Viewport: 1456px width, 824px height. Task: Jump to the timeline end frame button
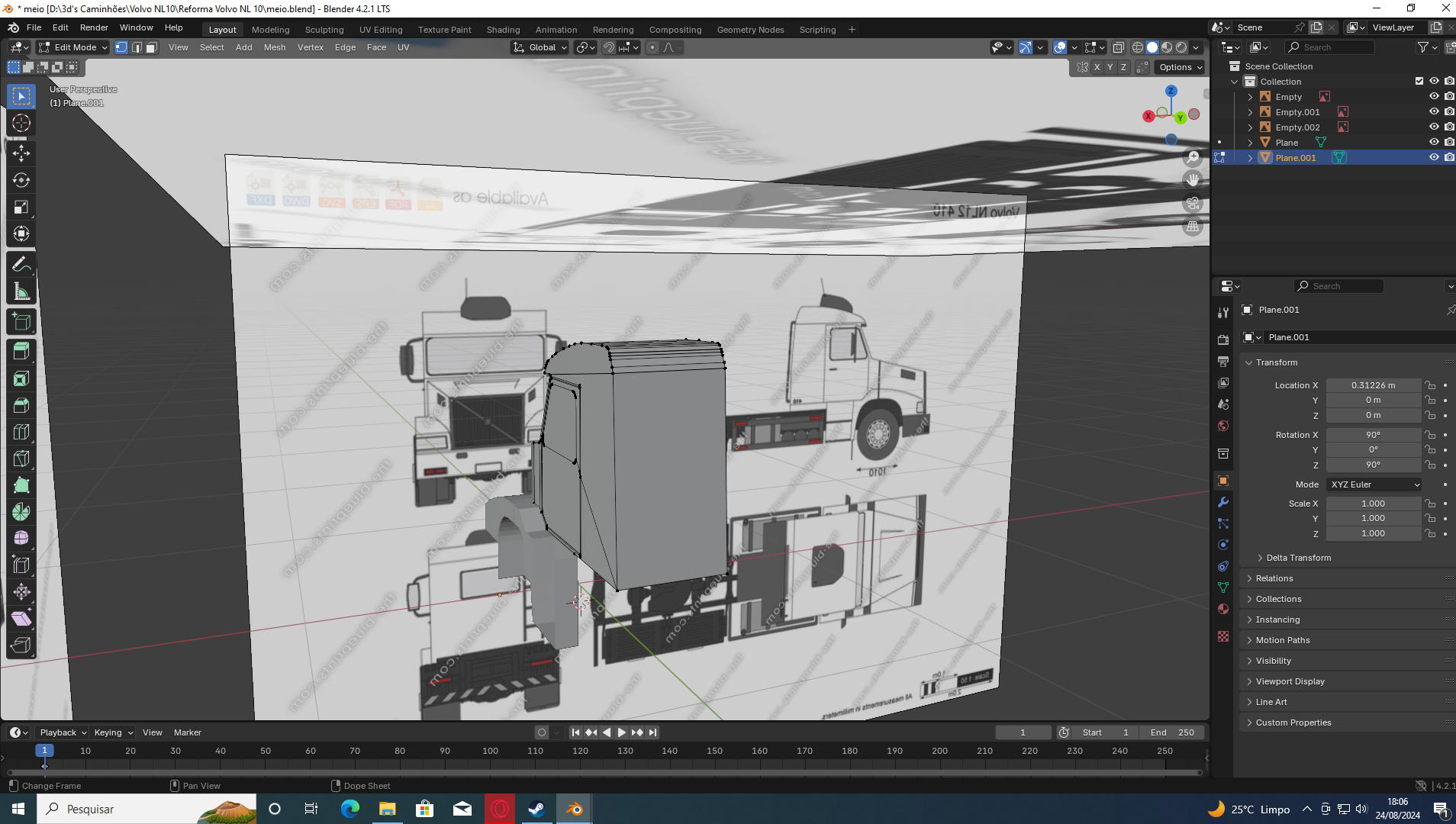pos(652,732)
